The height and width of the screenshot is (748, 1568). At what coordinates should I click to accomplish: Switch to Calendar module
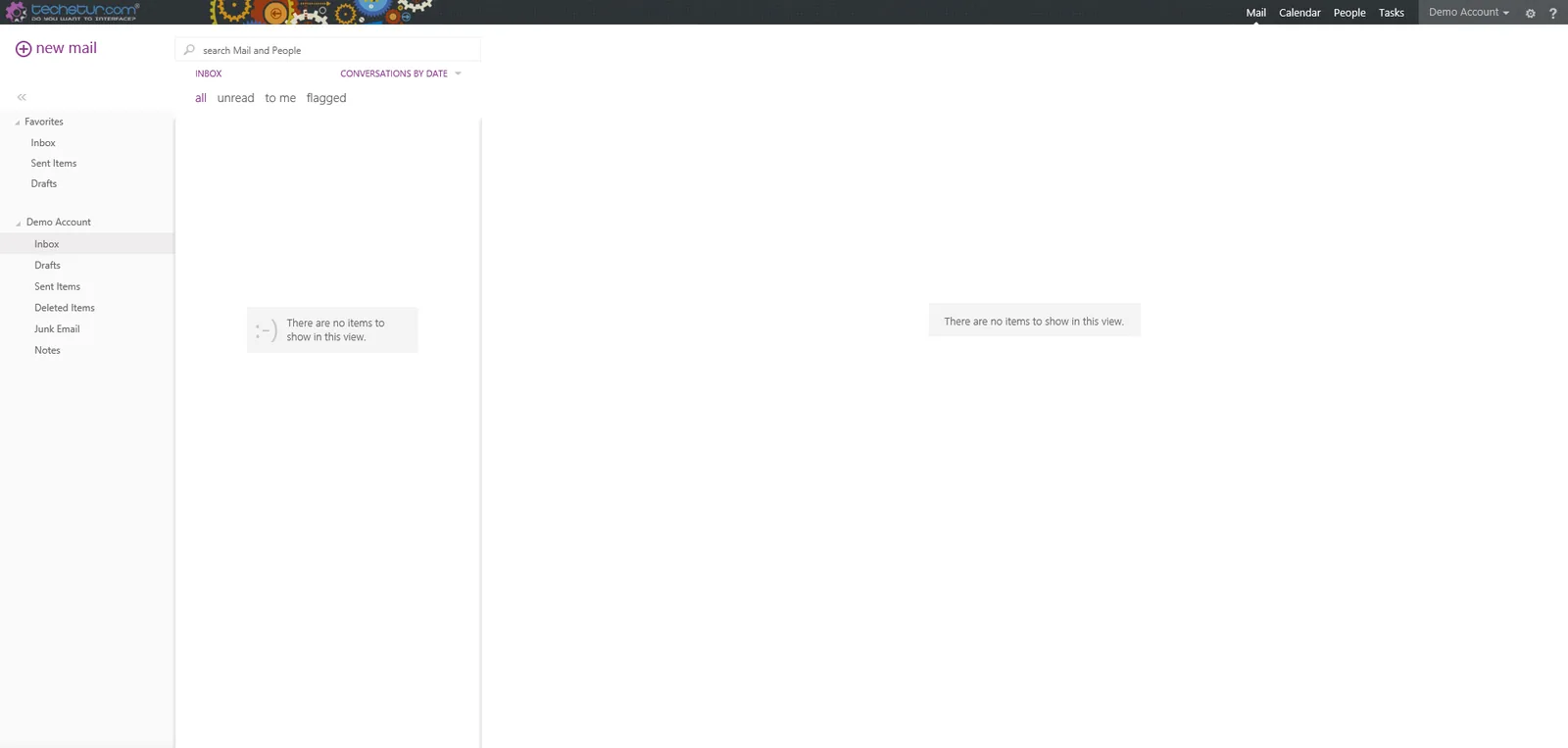[1299, 13]
